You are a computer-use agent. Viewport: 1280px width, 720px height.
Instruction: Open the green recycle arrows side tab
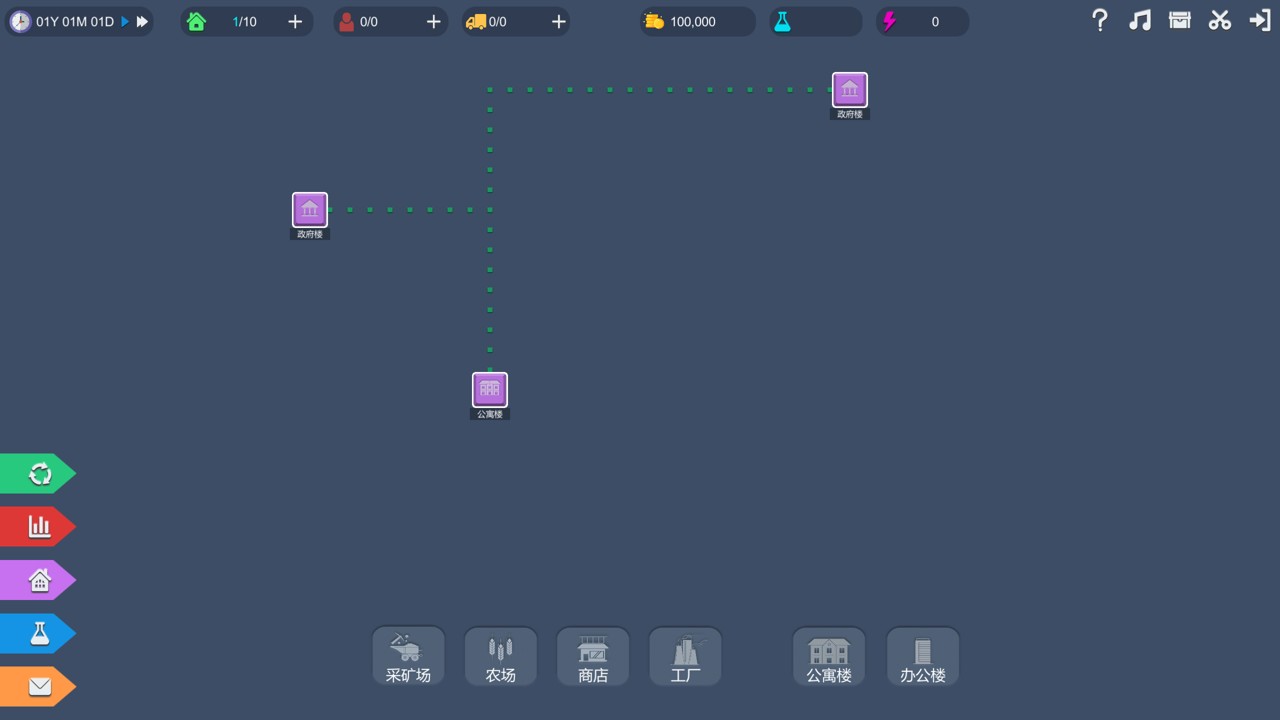point(39,474)
